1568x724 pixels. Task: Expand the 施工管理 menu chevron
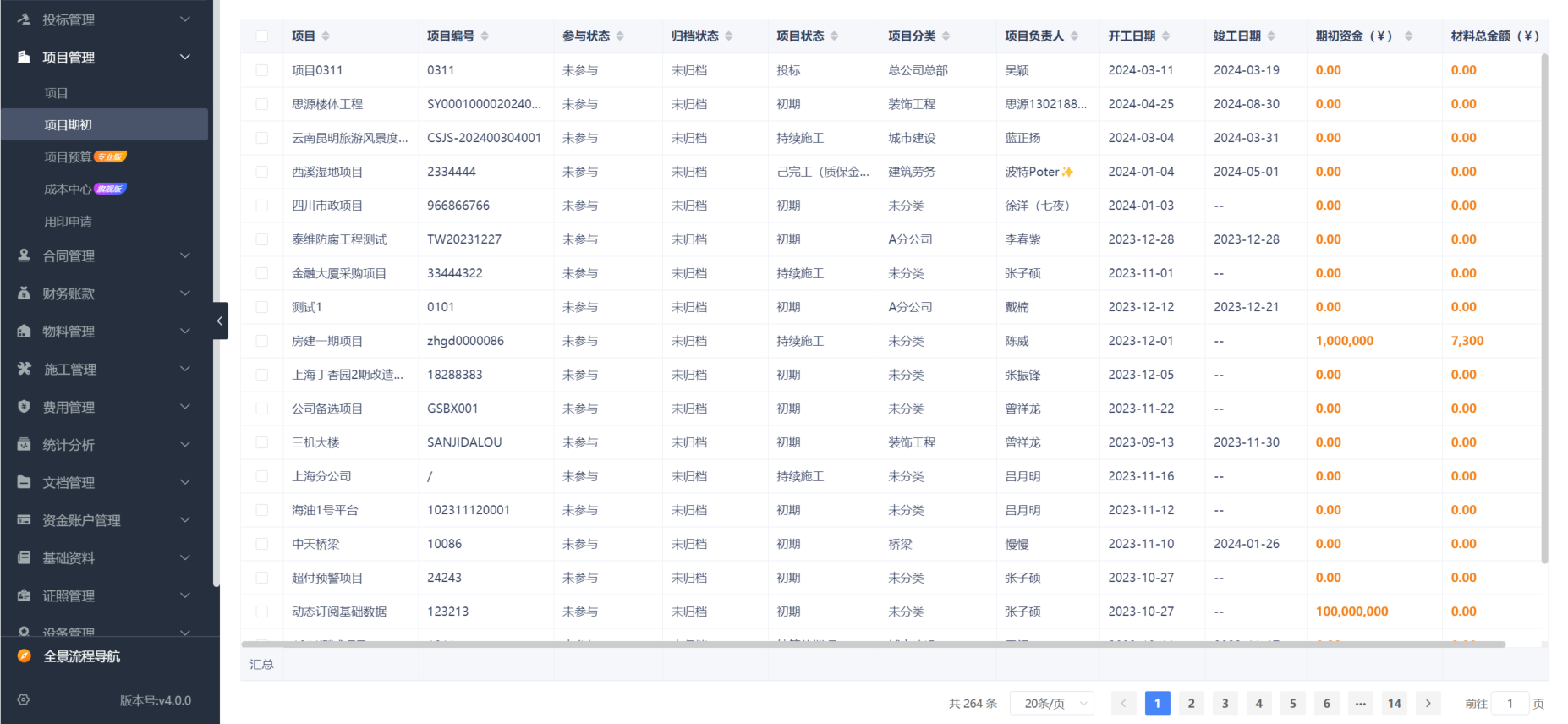[185, 369]
